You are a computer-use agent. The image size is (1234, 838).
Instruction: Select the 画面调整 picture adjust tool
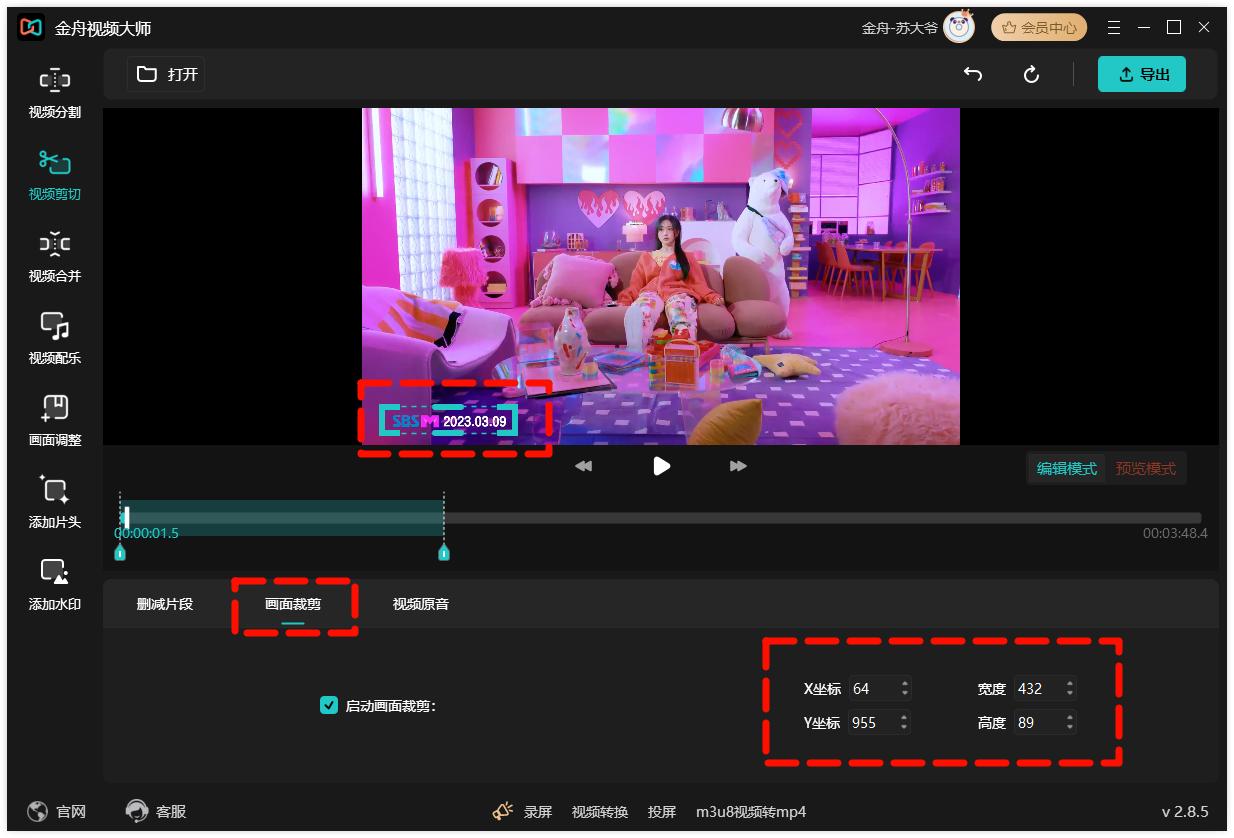pyautogui.click(x=55, y=420)
